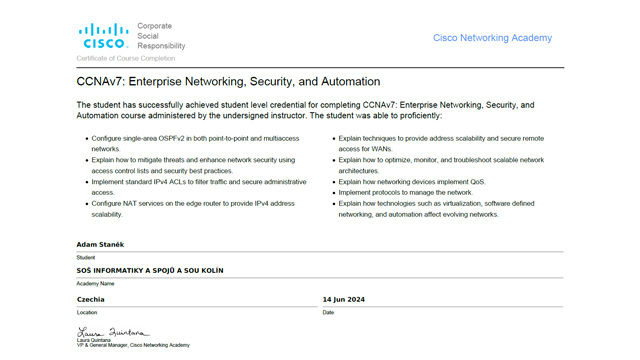Click the 'Academy Name' field label
Viewport: 640px width, 360px height.
click(95, 284)
